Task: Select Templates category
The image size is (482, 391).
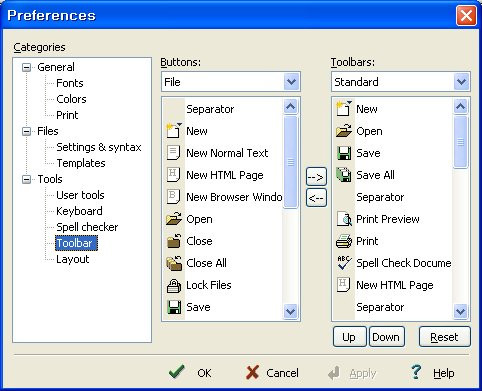Action: pyautogui.click(x=81, y=163)
